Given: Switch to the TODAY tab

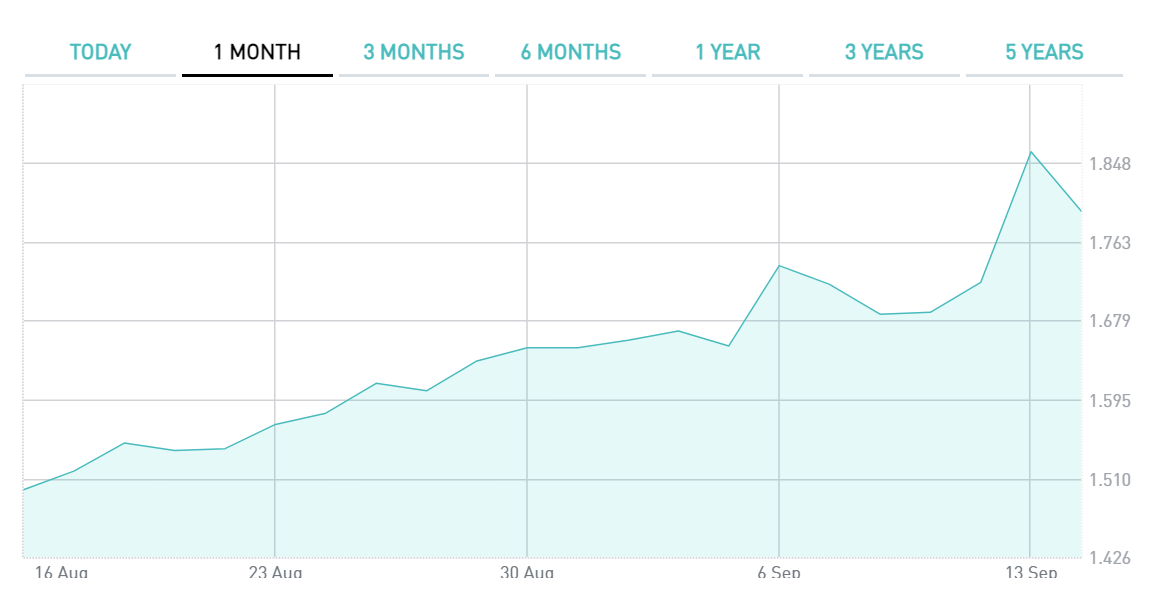Looking at the screenshot, I should point(100,52).
